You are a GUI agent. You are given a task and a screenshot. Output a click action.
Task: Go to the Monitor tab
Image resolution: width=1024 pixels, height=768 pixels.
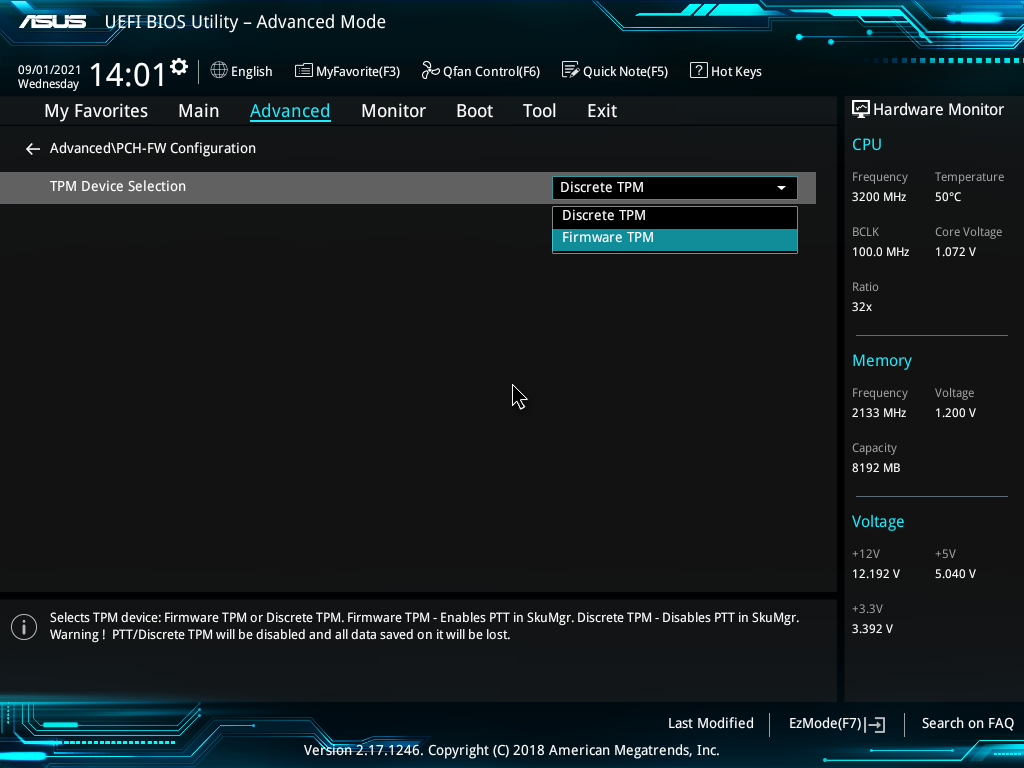[x=393, y=110]
